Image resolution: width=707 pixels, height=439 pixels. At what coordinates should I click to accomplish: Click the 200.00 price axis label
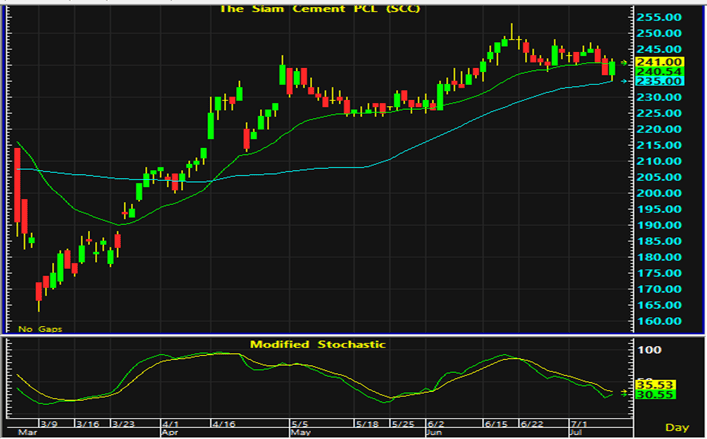pos(659,193)
